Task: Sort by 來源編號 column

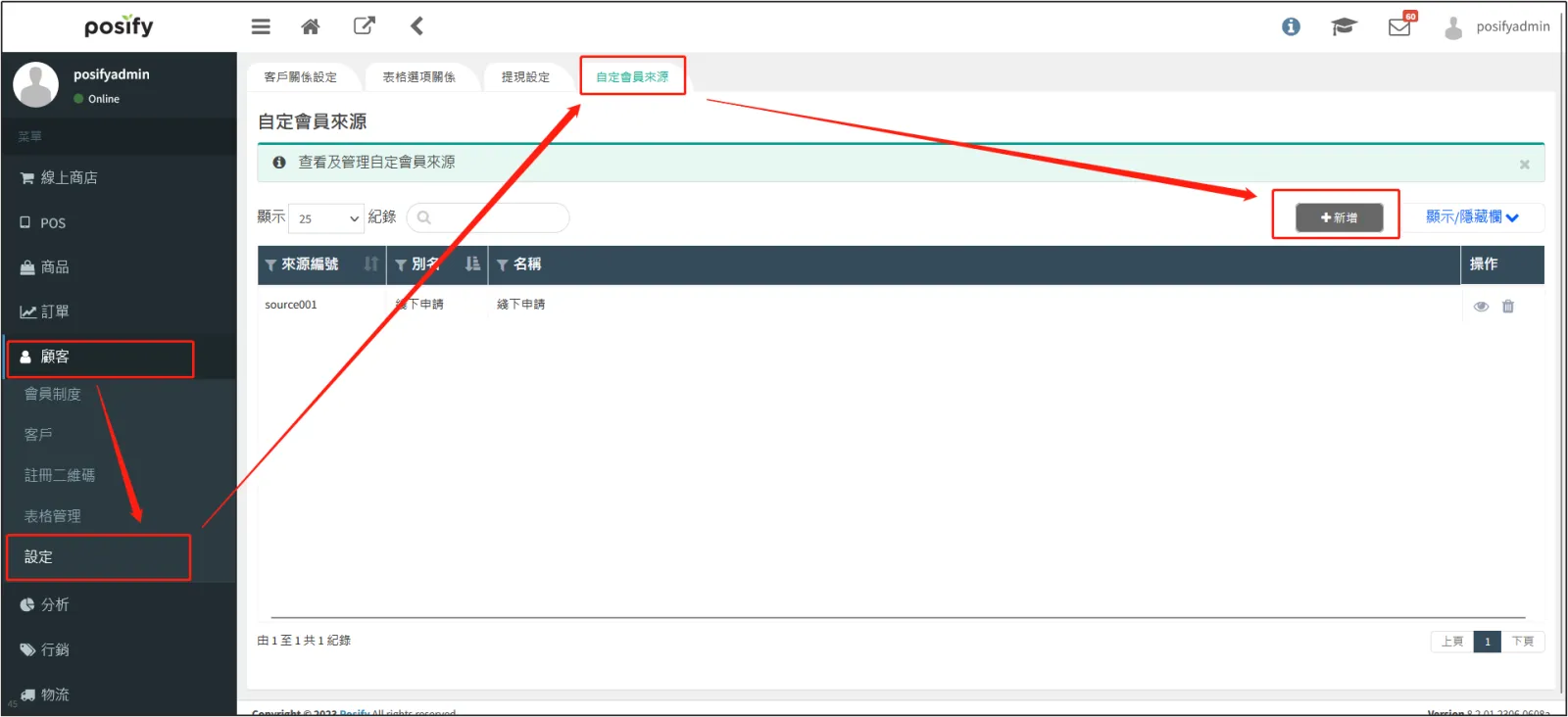Action: (370, 264)
